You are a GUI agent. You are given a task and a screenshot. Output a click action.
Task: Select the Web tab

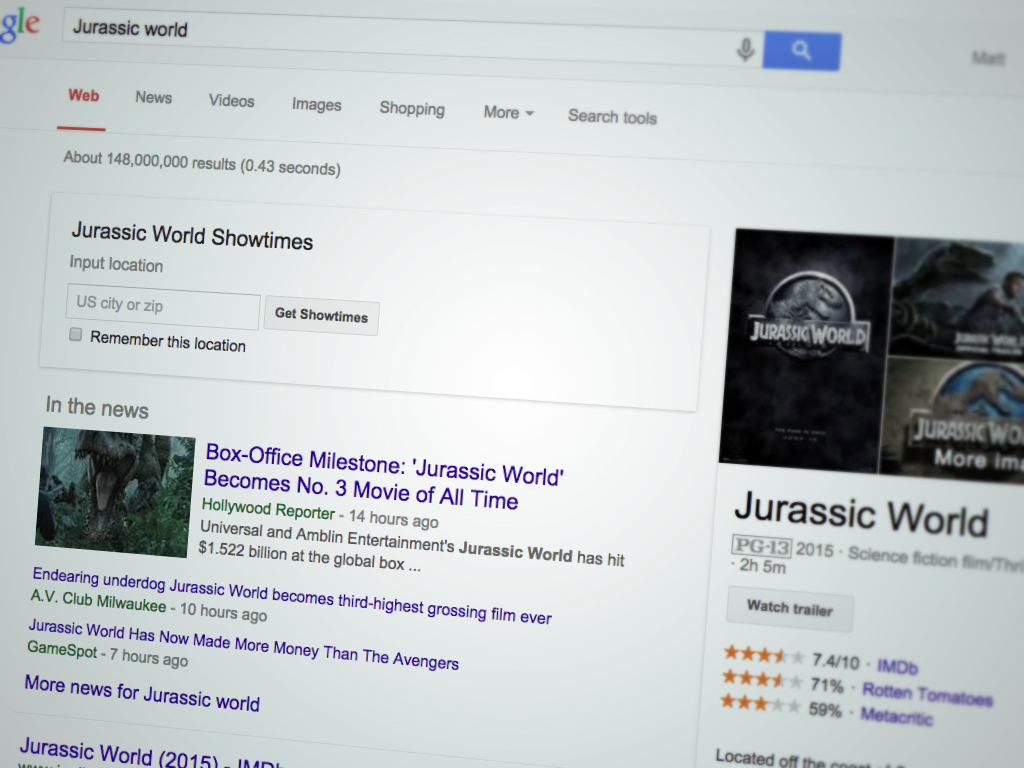(x=84, y=96)
